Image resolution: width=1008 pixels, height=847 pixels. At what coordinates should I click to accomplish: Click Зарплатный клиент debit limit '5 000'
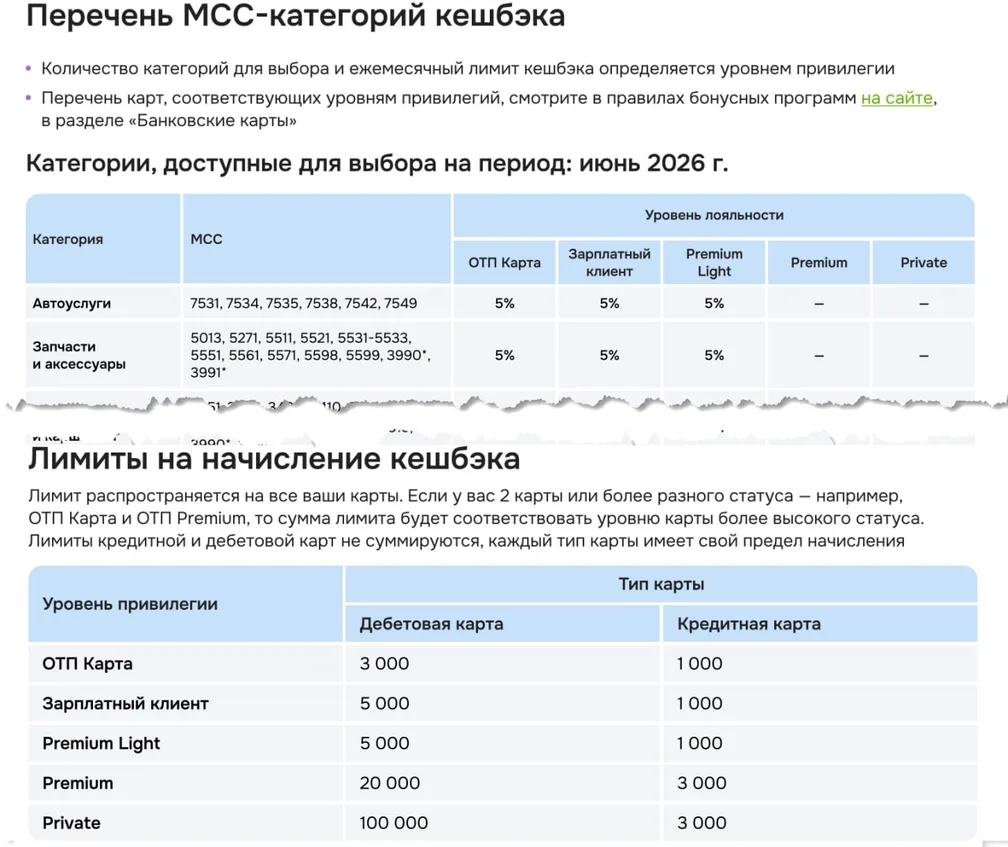point(384,704)
